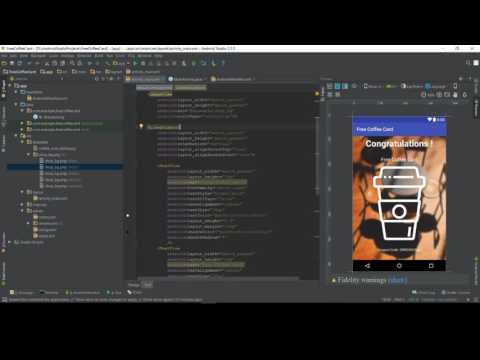Click the Congratulations heading in preview
This screenshot has height=360, width=480.
pyautogui.click(x=399, y=144)
